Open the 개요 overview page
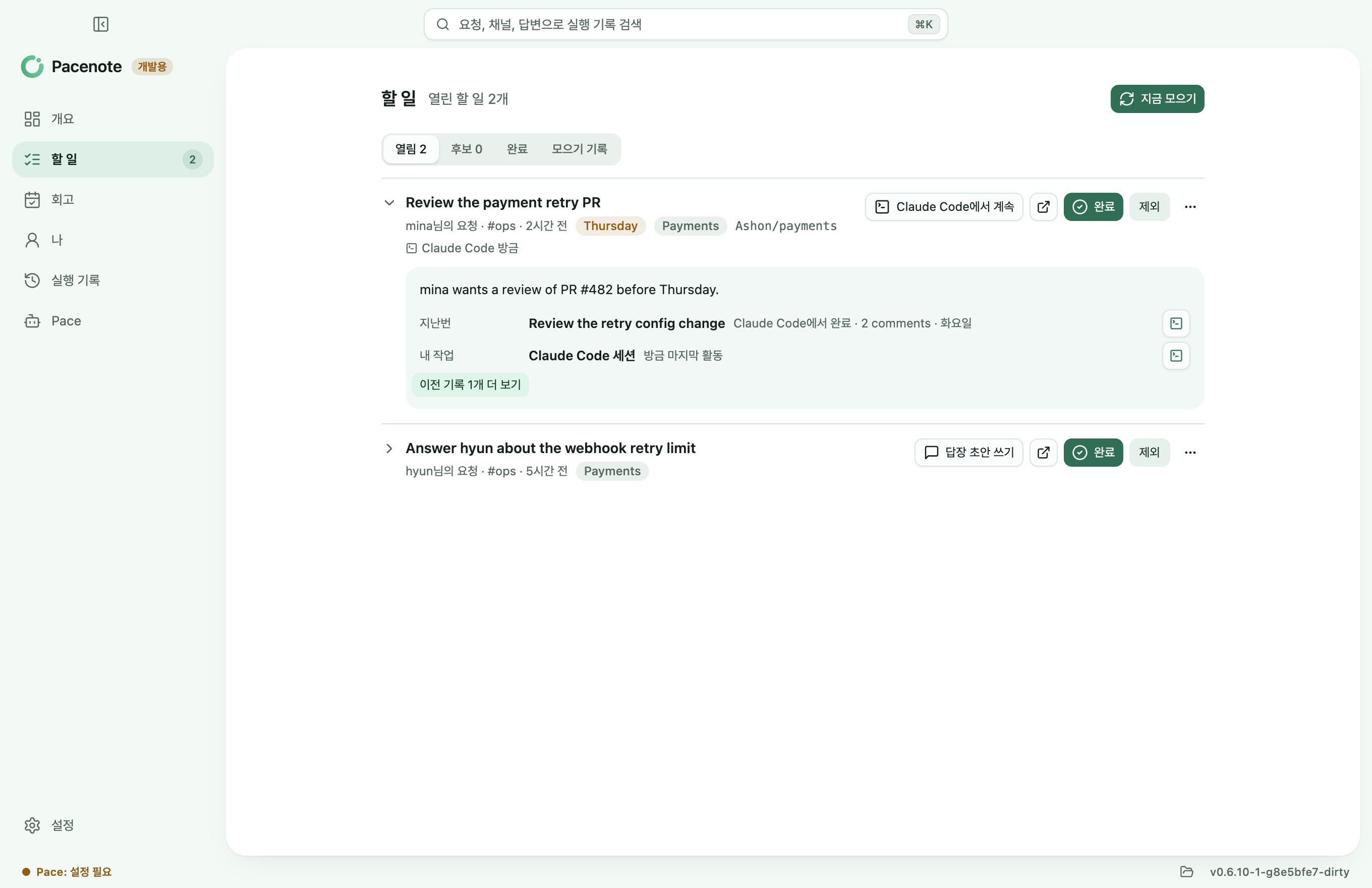Image resolution: width=1372 pixels, height=888 pixels. 113,119
